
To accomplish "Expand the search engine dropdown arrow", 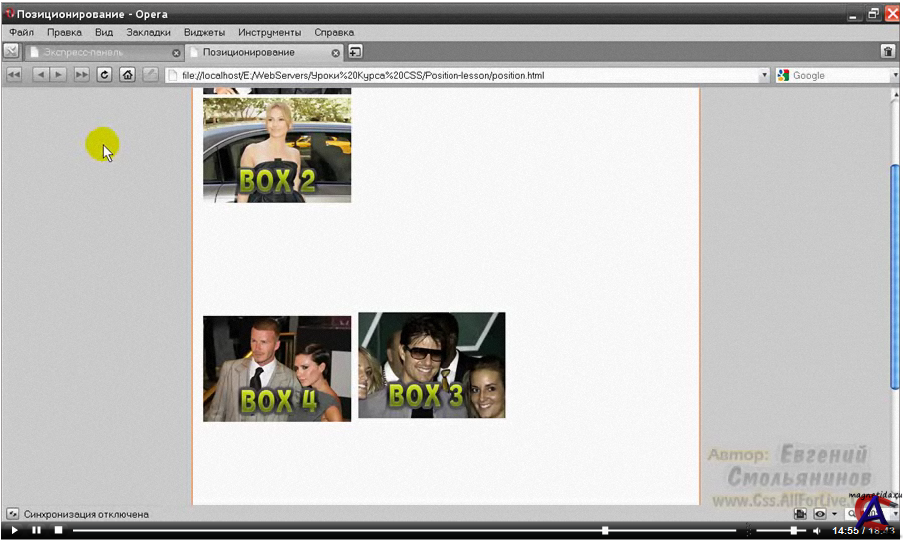I will pos(895,75).
